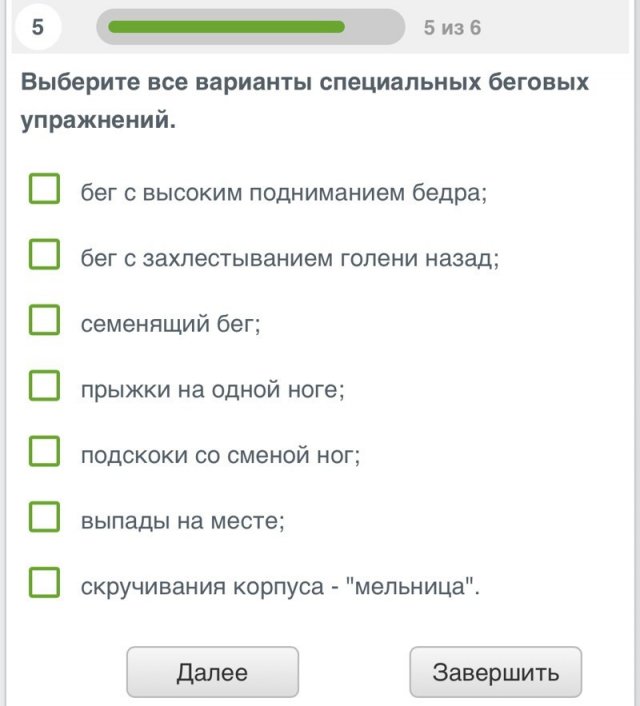
Task: Click the option text 'выпады на месте'
Action: [183, 521]
